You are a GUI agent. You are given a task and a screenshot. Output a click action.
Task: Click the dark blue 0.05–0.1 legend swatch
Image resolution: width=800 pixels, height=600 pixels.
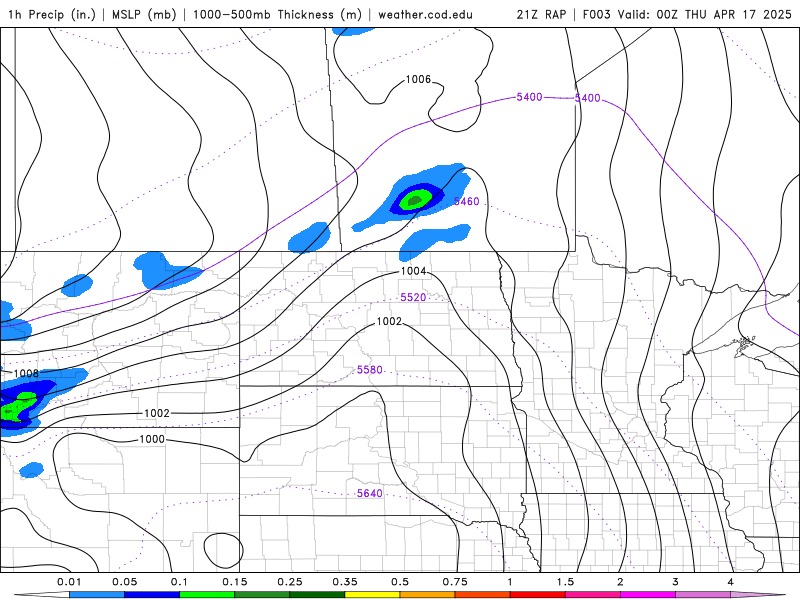(x=152, y=595)
